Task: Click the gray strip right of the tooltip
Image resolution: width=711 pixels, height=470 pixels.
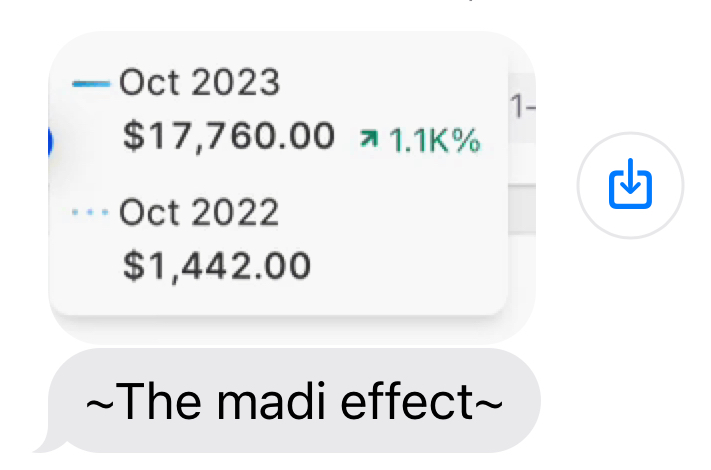Action: click(521, 210)
